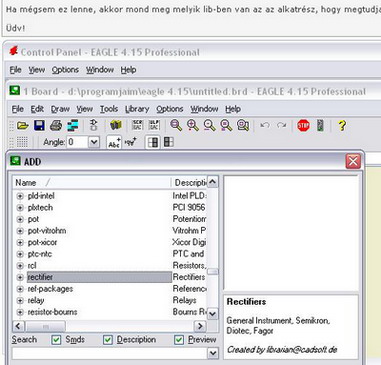This screenshot has width=381, height=365.
Task: Expand the pot library node
Action: [20, 219]
